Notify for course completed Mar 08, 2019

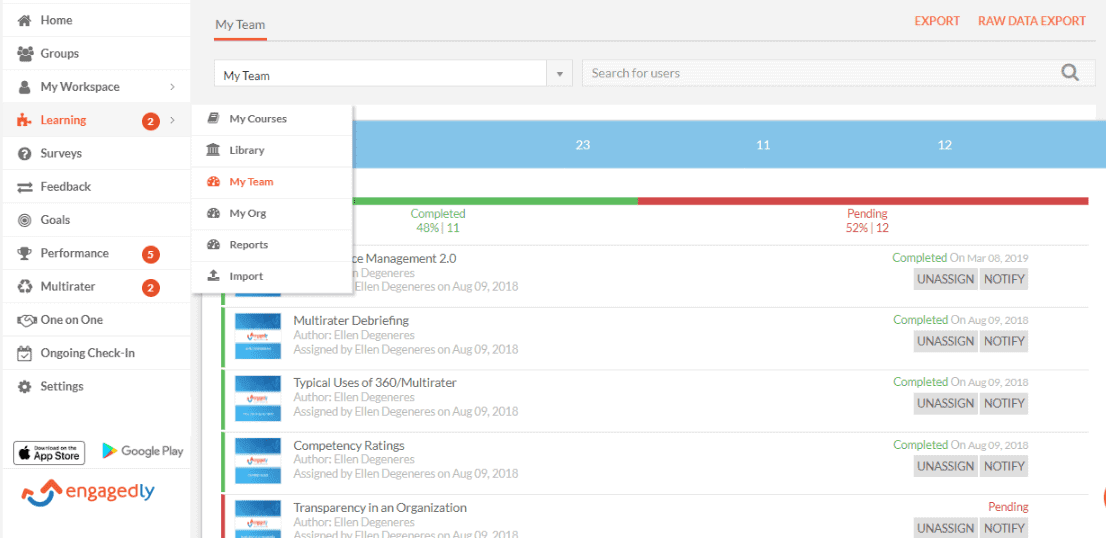pos(1004,279)
